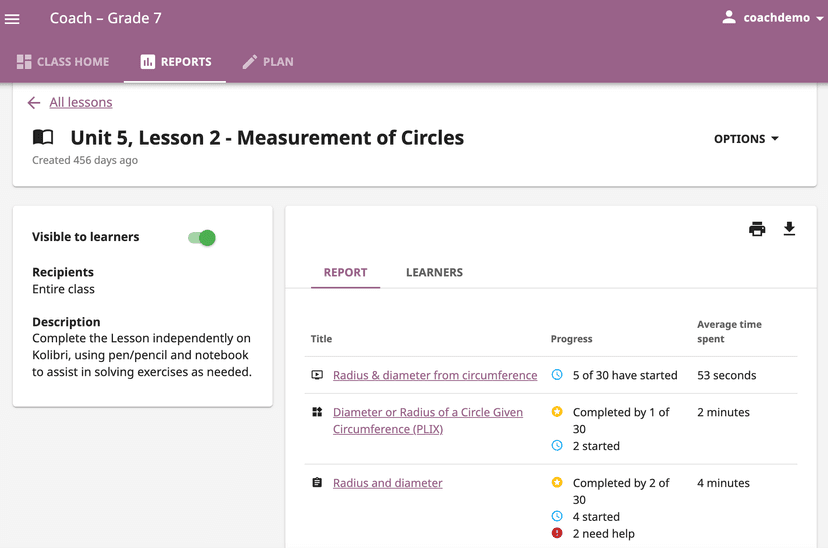
Task: Click the All lessons link
Action: 81,103
